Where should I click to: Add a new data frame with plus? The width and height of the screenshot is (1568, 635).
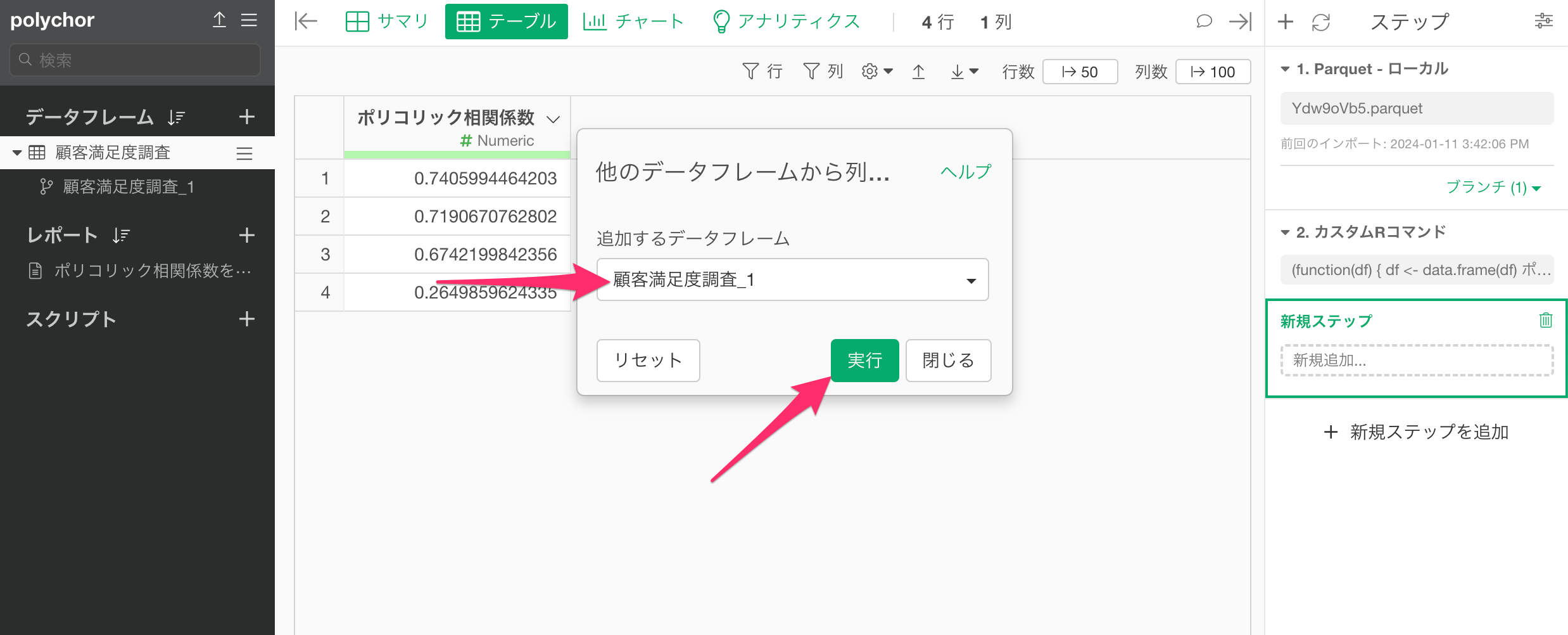point(247,117)
